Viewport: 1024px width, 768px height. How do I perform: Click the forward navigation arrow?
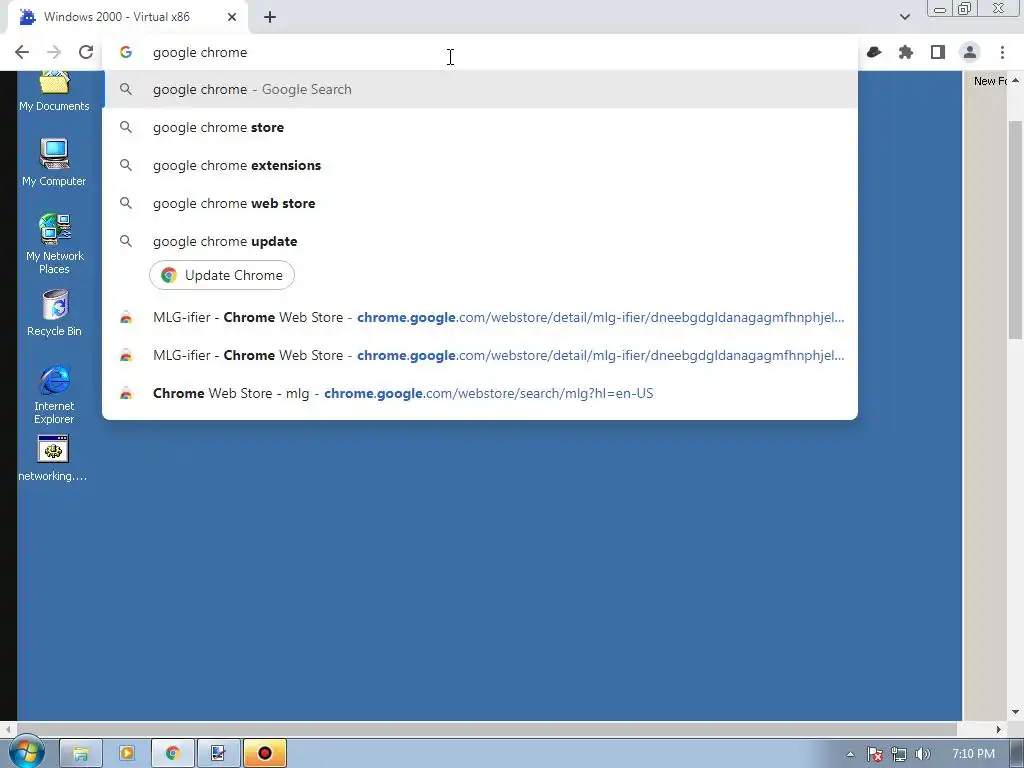click(54, 52)
